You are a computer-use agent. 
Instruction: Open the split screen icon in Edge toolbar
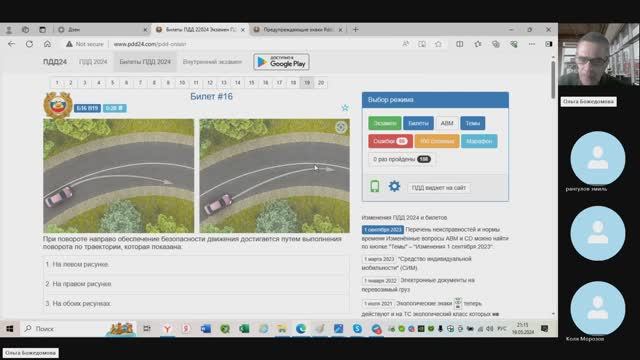point(460,44)
